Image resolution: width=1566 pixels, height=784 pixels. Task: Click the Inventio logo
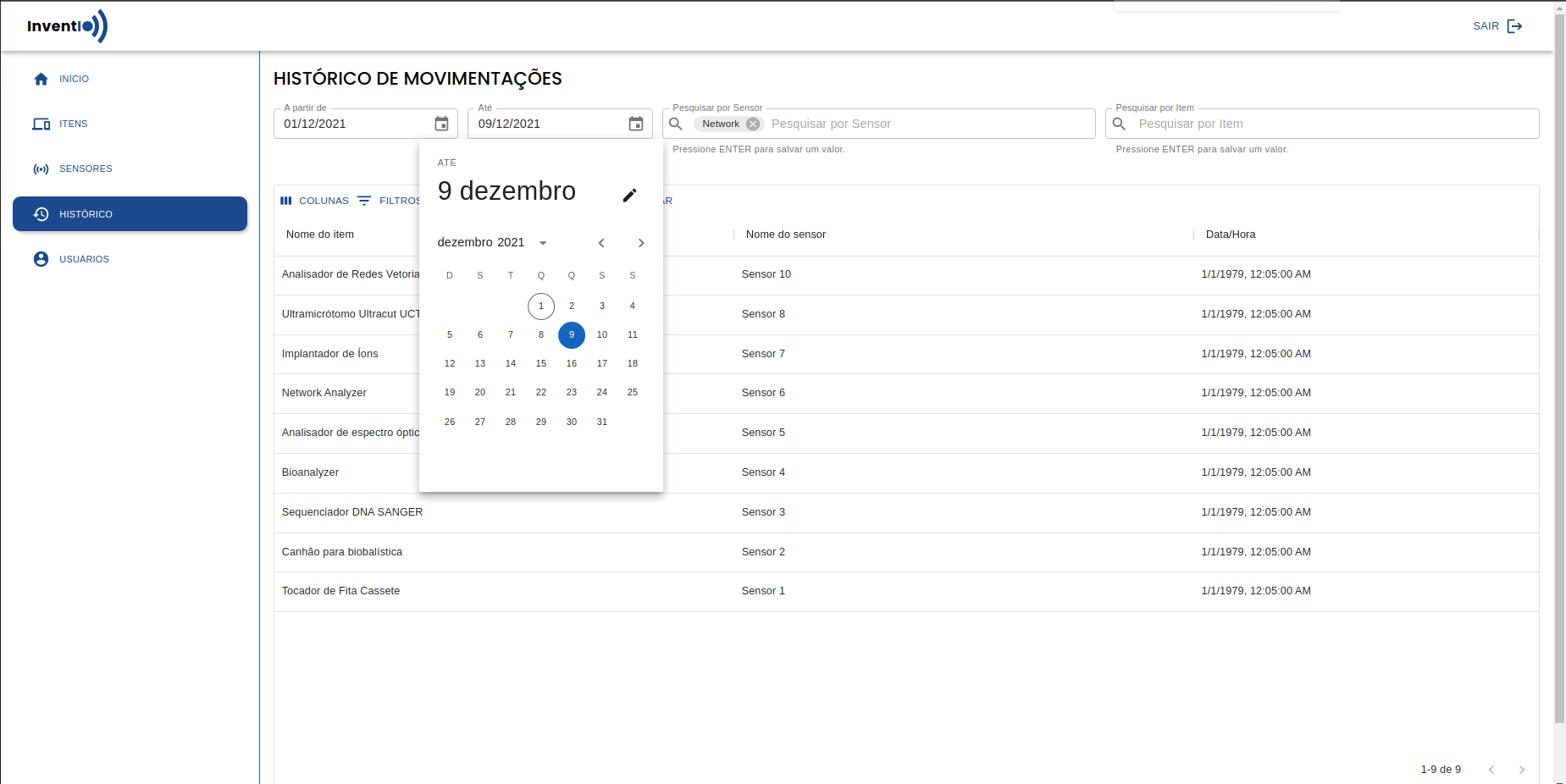coord(65,26)
